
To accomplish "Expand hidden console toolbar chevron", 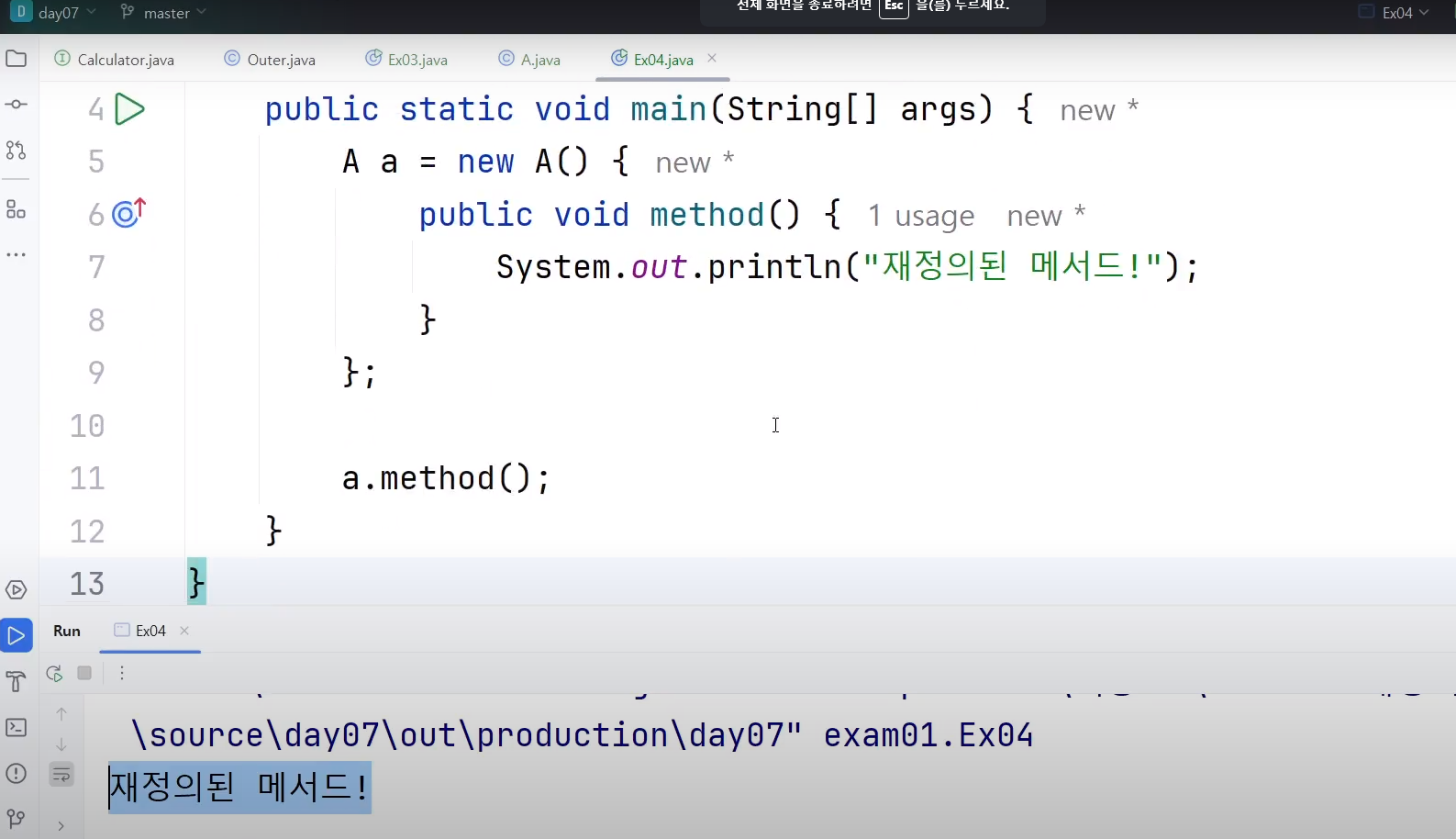I will tap(61, 826).
